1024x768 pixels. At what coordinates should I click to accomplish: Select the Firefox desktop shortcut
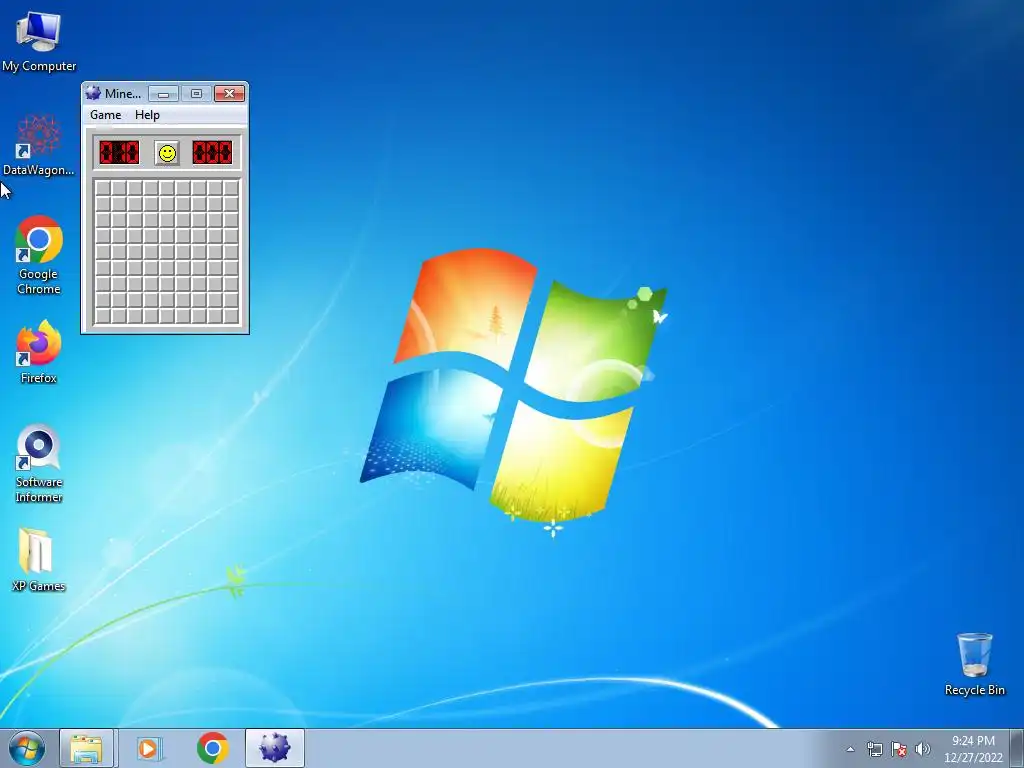coord(39,352)
